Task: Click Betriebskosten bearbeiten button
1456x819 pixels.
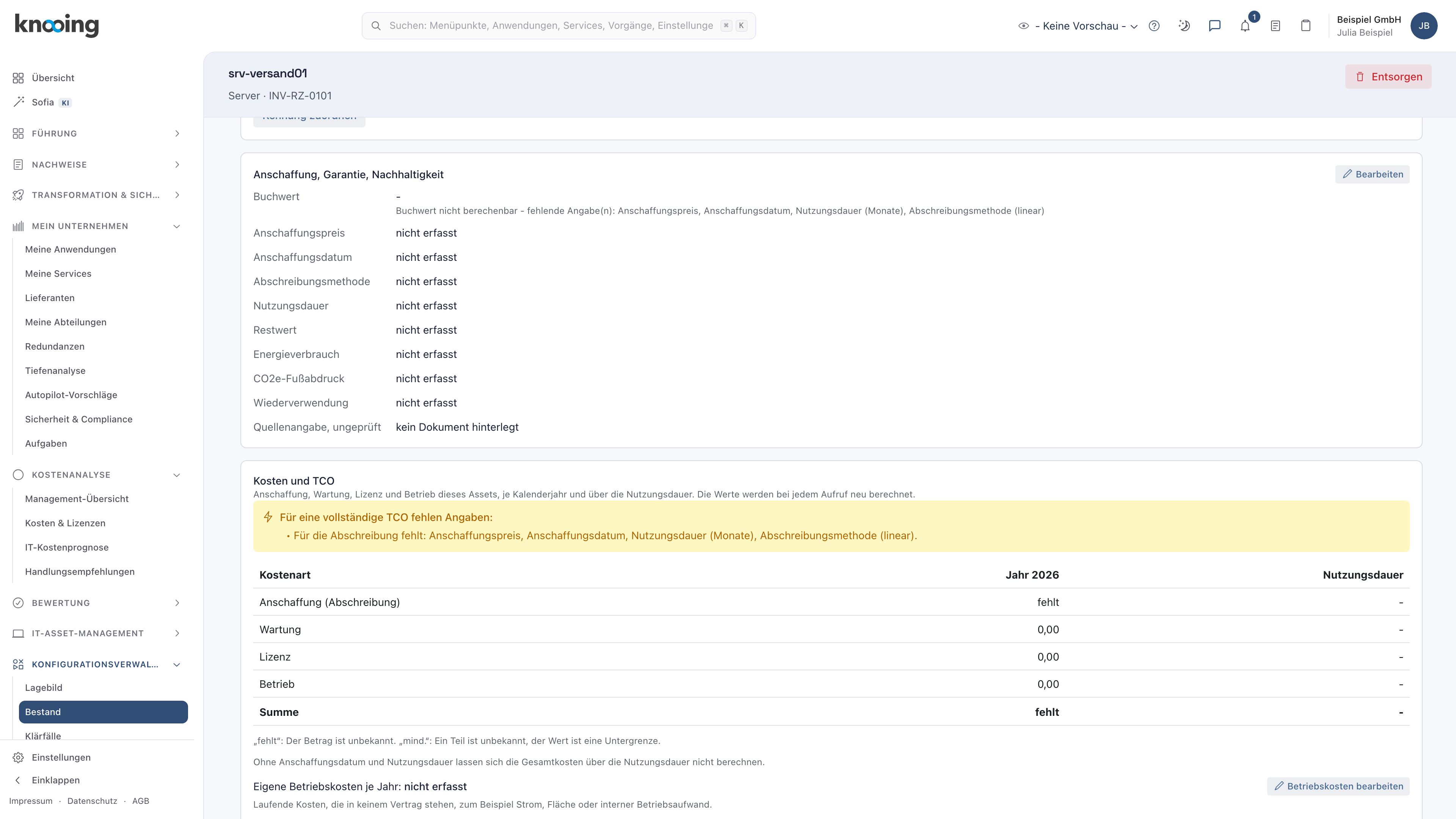Action: coord(1338,786)
